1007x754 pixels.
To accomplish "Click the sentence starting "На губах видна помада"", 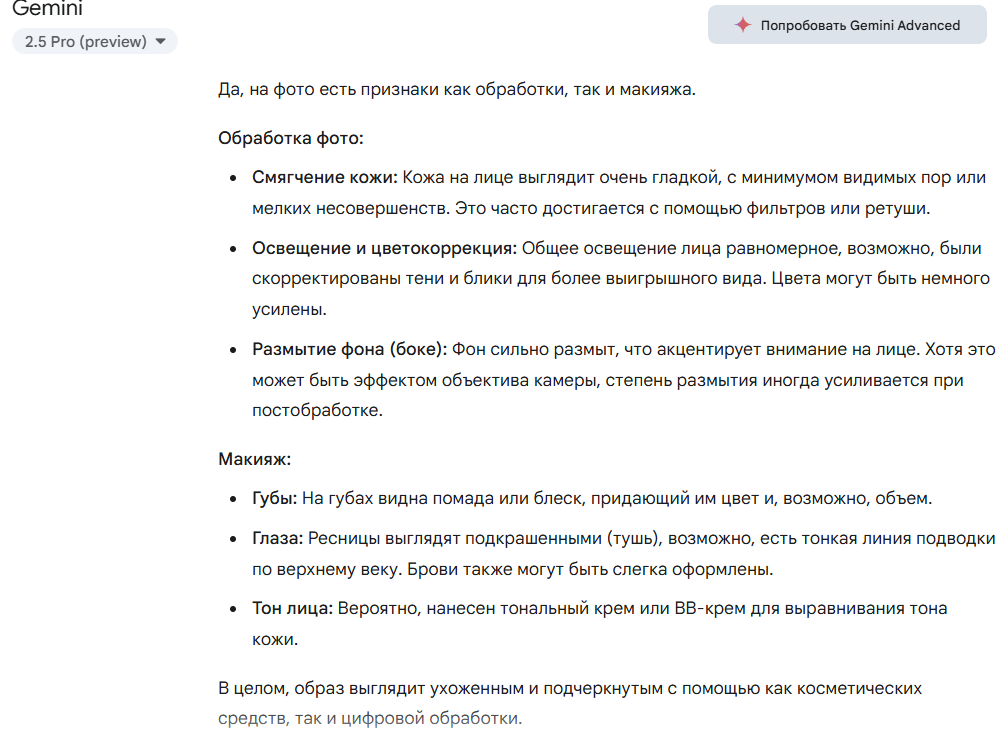I will [x=617, y=498].
